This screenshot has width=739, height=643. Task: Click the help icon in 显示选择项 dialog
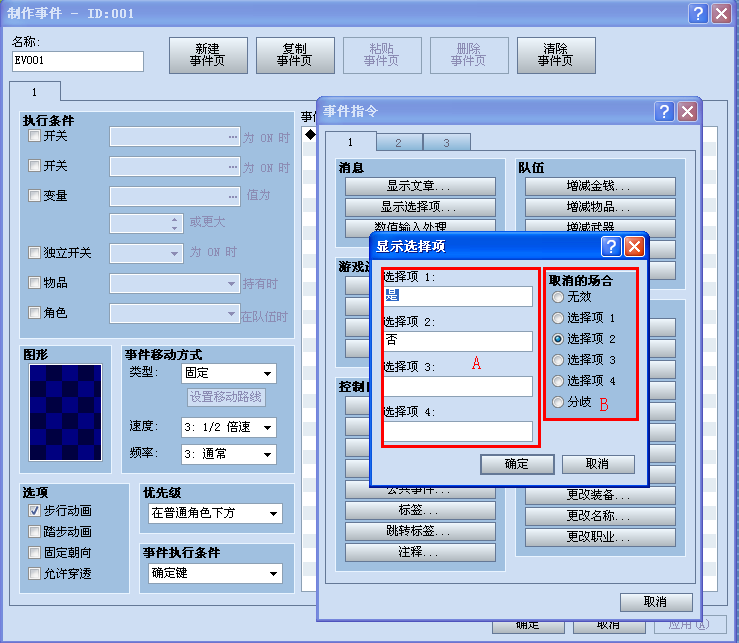pyautogui.click(x=611, y=247)
